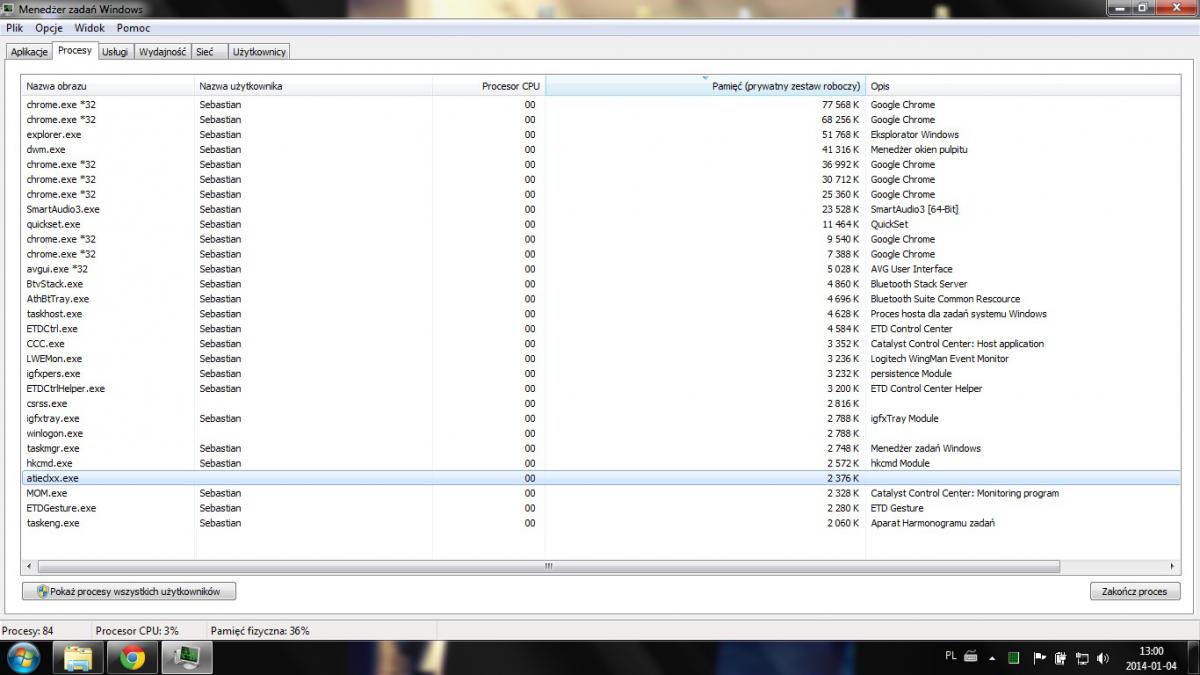This screenshot has width=1200, height=675.
Task: Select the igfxtray.exe process
Action: [600, 419]
